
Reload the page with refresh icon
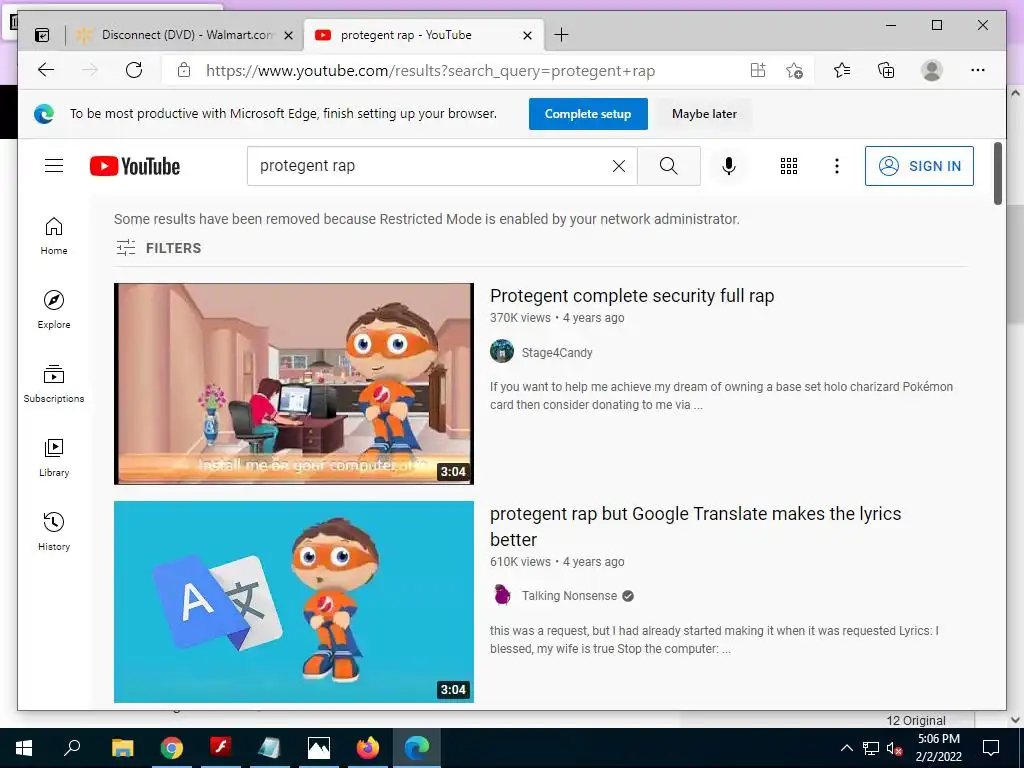pos(134,70)
